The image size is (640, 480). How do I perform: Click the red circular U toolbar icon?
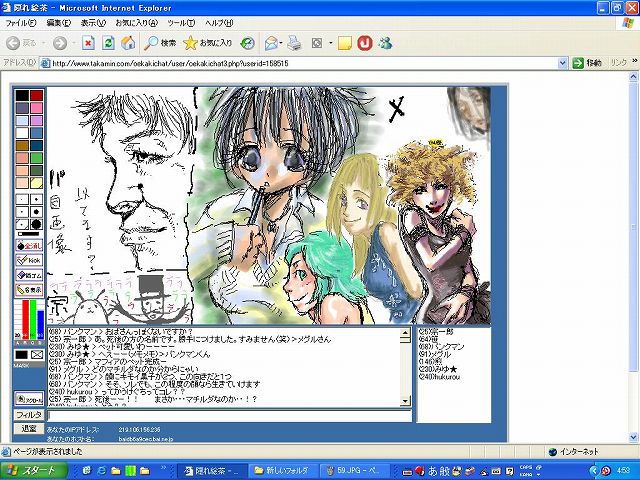(x=365, y=43)
